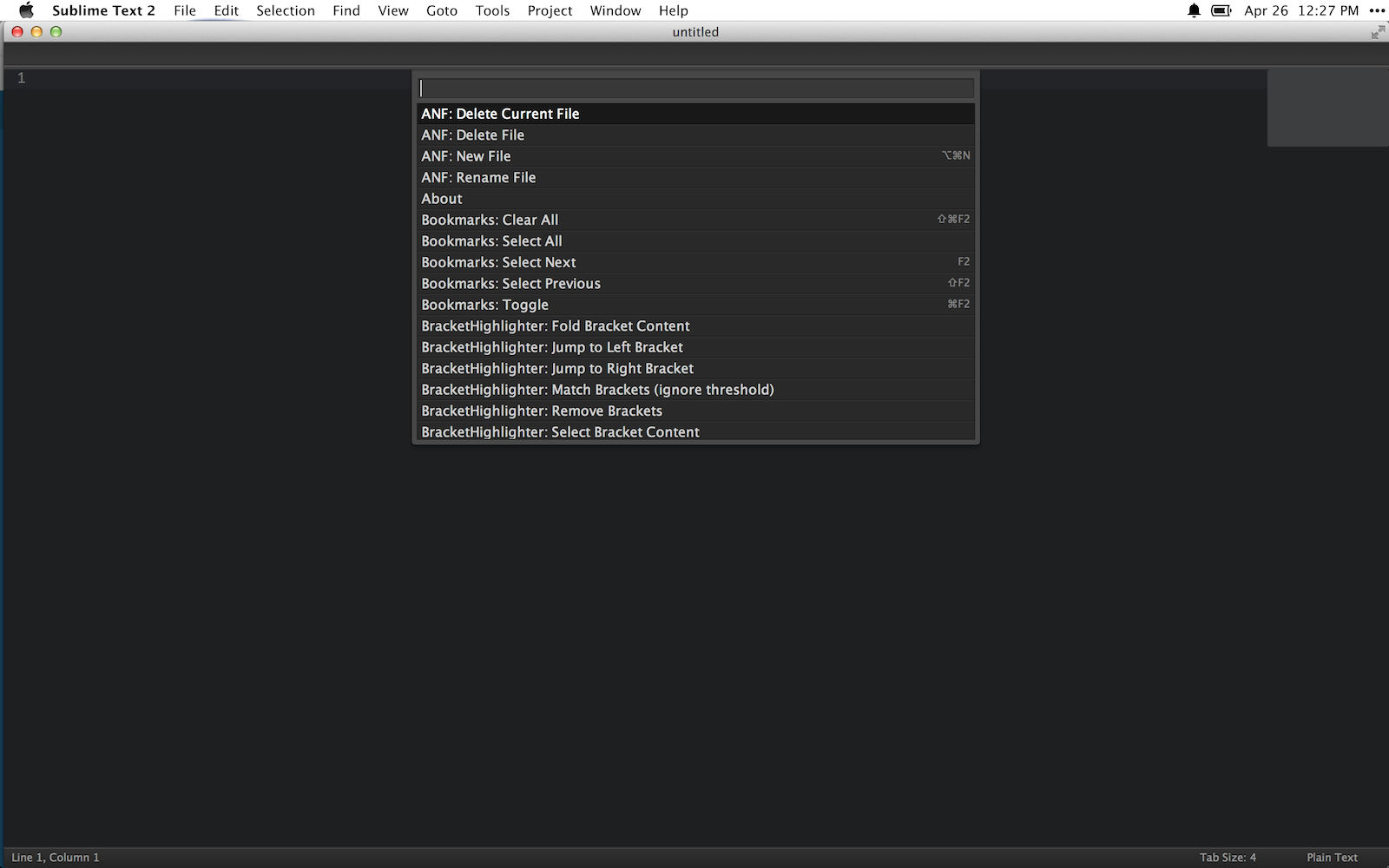Click the fullscreen arrows icon in title bar
The height and width of the screenshot is (868, 1389).
point(1378,32)
